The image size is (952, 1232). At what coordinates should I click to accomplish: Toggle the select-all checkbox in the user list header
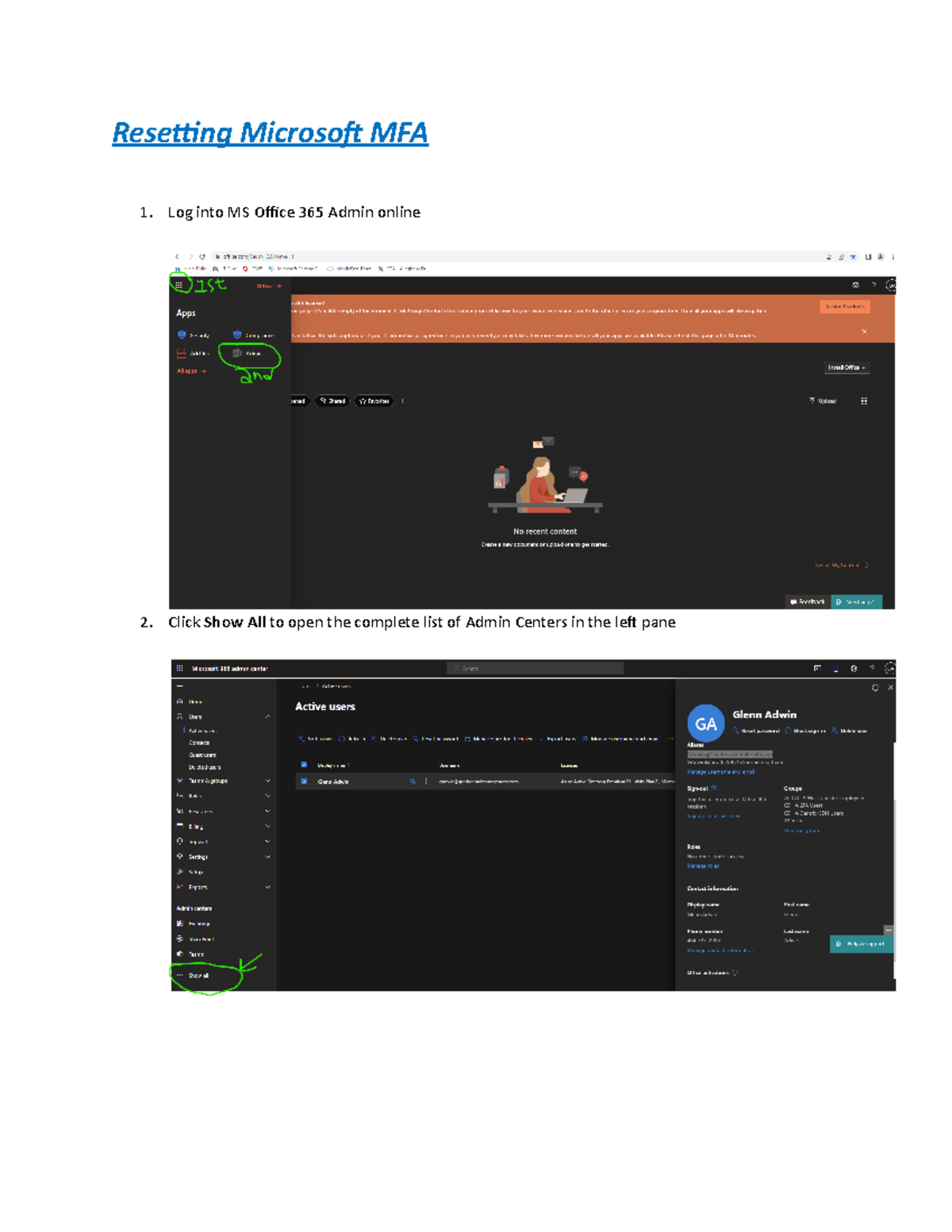click(x=302, y=764)
